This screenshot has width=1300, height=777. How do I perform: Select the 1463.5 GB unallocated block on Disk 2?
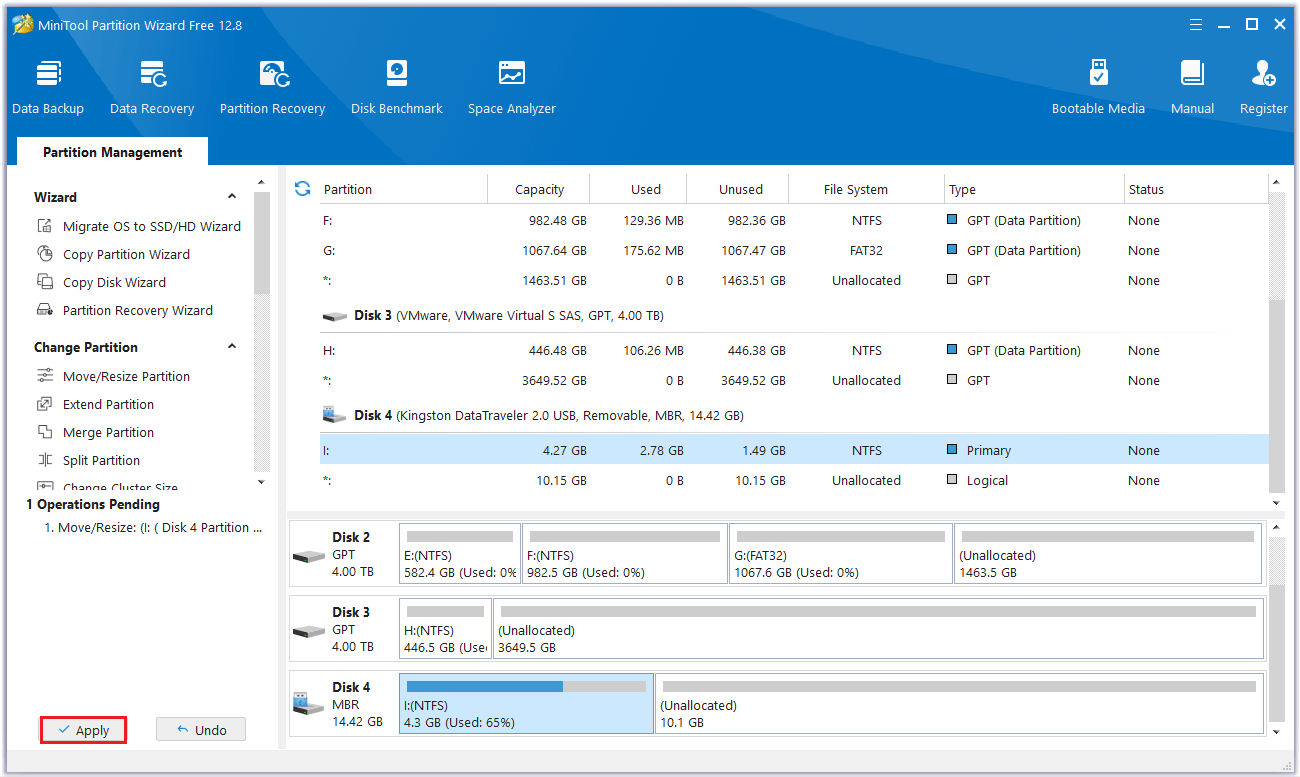point(1108,553)
